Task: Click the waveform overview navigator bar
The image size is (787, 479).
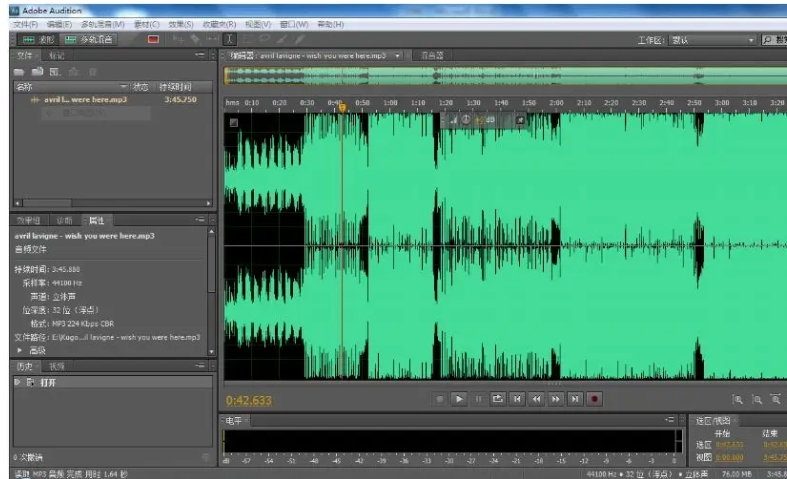Action: (505, 76)
